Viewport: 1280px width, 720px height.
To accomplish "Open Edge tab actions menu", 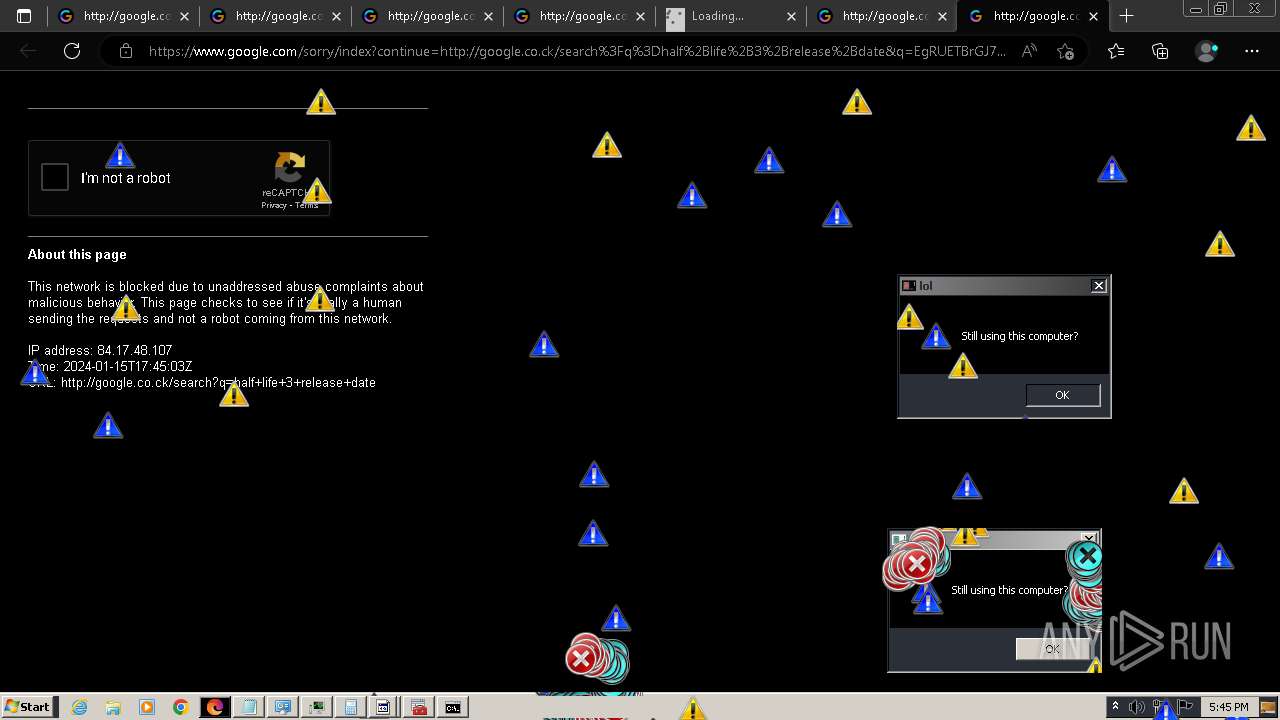I will [24, 16].
